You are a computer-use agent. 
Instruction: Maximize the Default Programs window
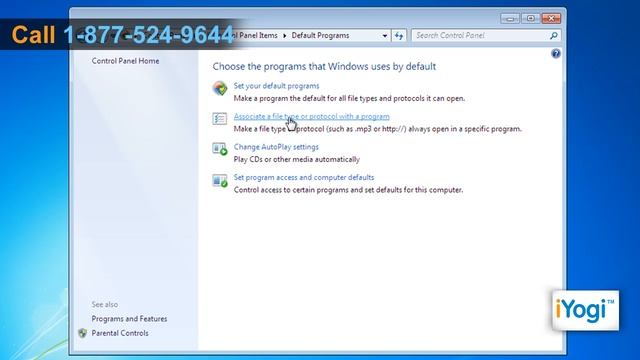point(531,18)
